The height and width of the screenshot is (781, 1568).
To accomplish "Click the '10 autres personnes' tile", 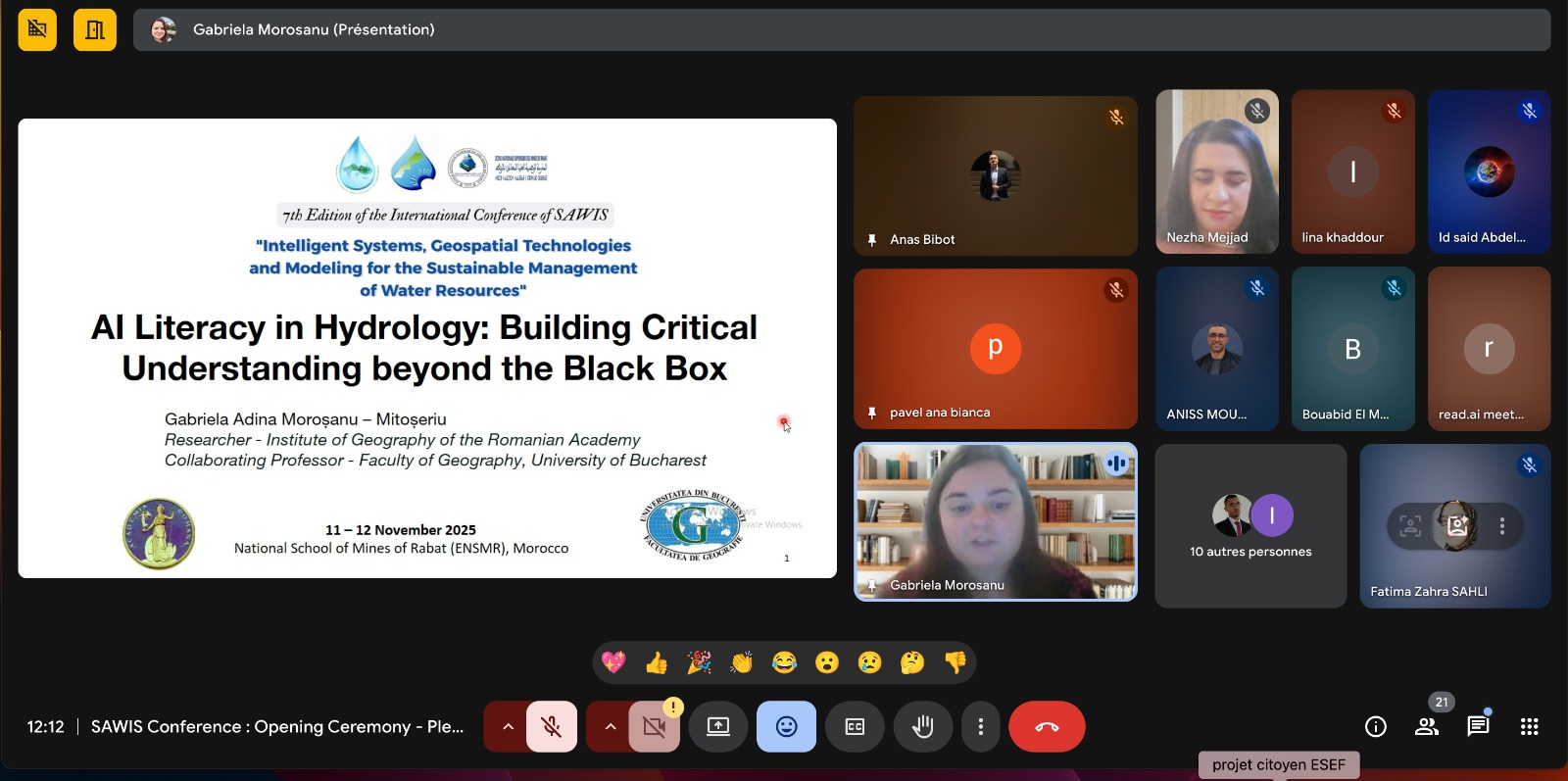I will [1250, 526].
